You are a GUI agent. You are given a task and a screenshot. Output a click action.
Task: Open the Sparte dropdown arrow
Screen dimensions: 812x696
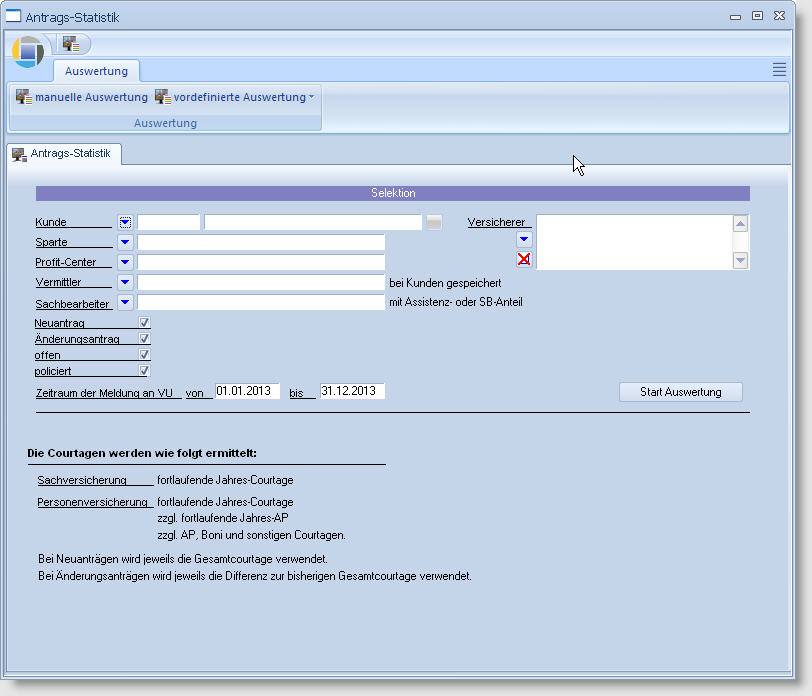coord(125,242)
